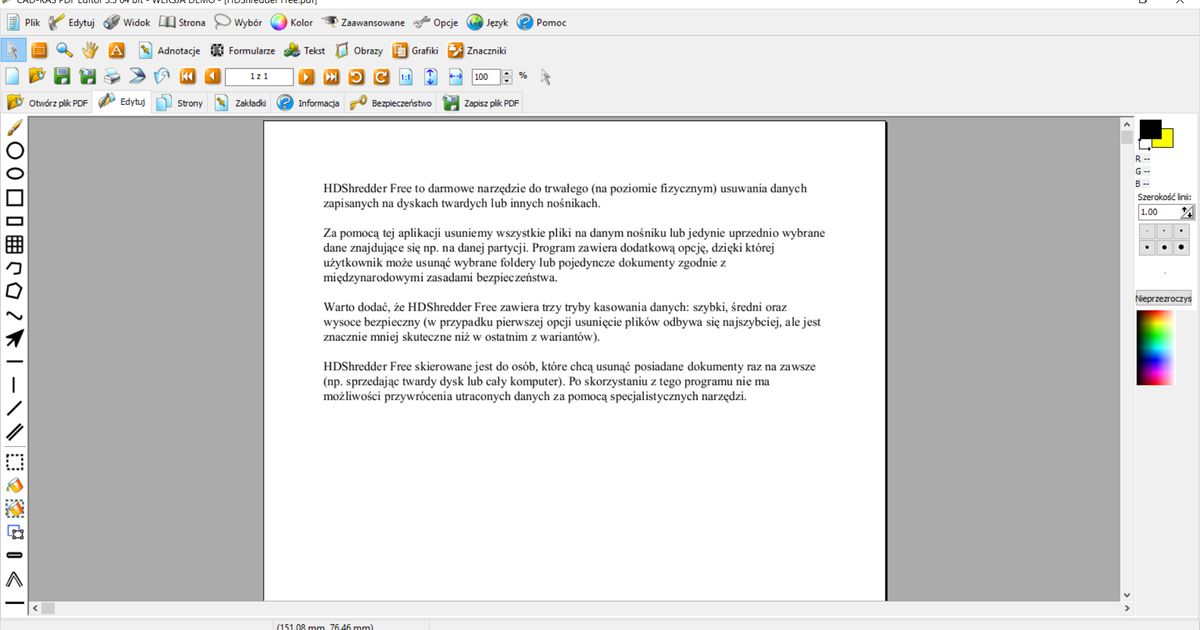Click the yellow background color swatch
The image size is (1200, 630).
[x=1165, y=140]
